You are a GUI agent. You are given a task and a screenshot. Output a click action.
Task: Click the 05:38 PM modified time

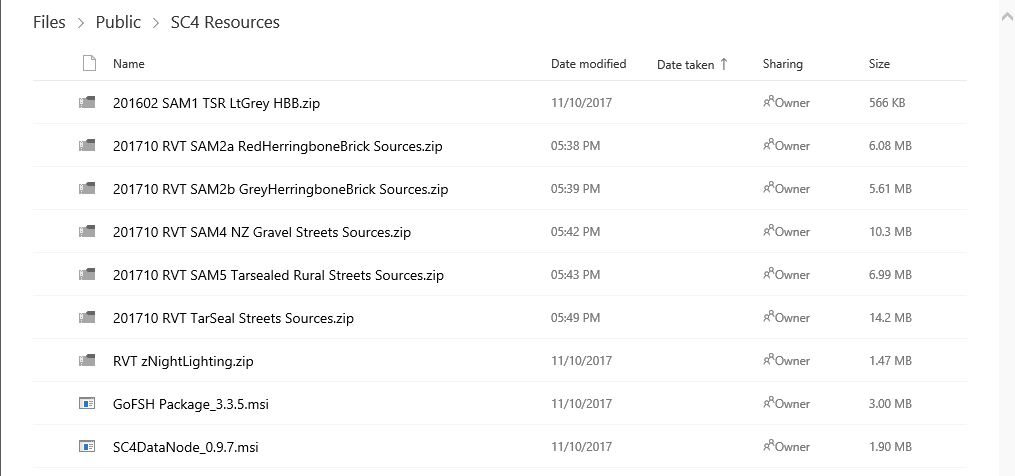click(575, 146)
